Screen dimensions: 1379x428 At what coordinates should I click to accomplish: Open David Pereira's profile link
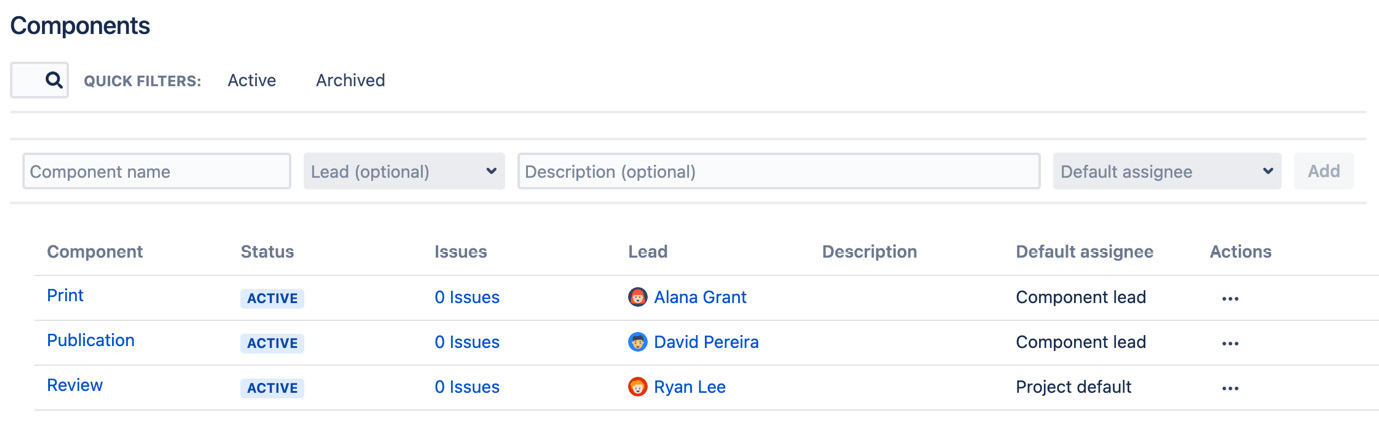706,342
